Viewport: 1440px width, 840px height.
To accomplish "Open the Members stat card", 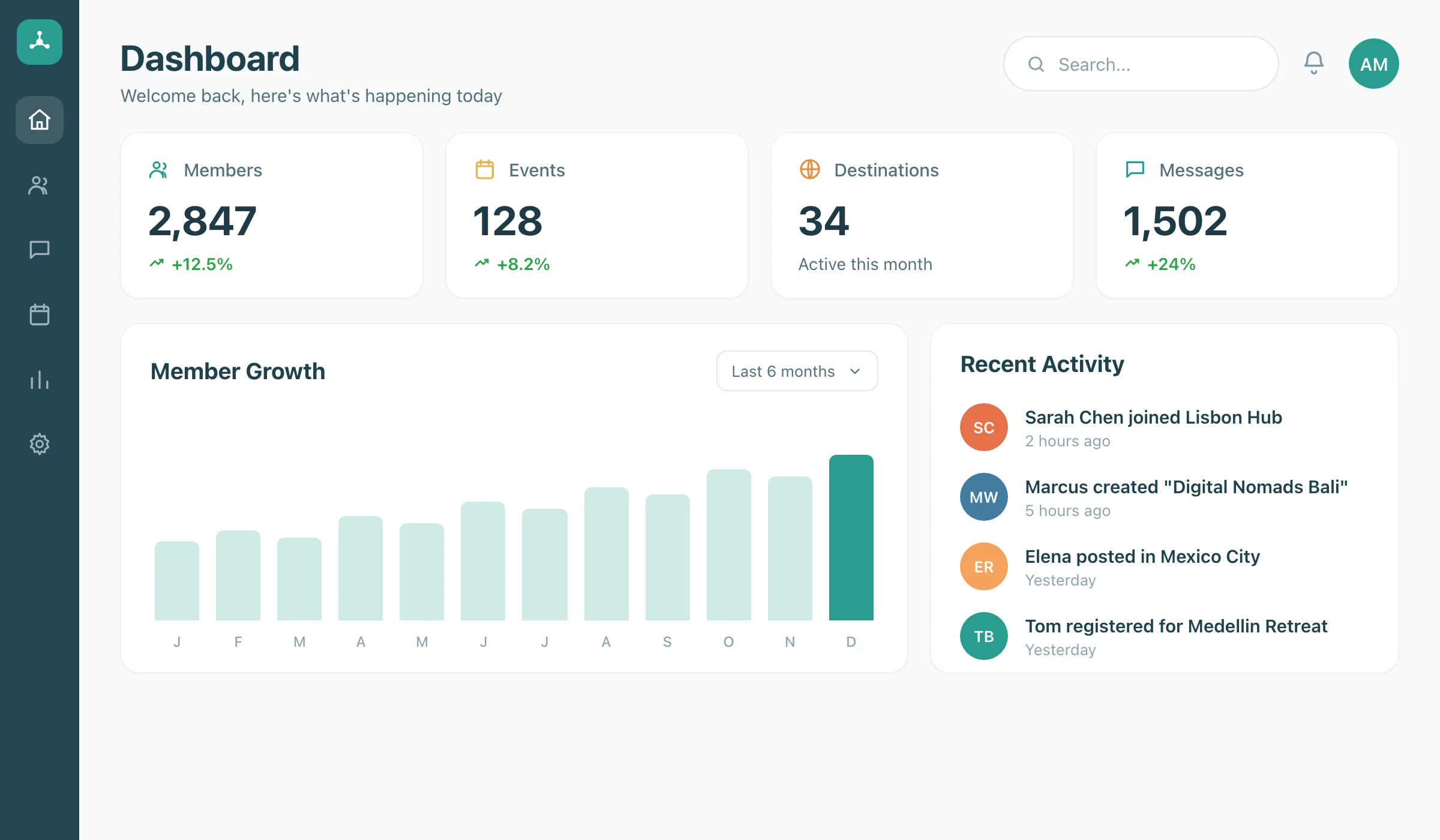I will click(272, 215).
